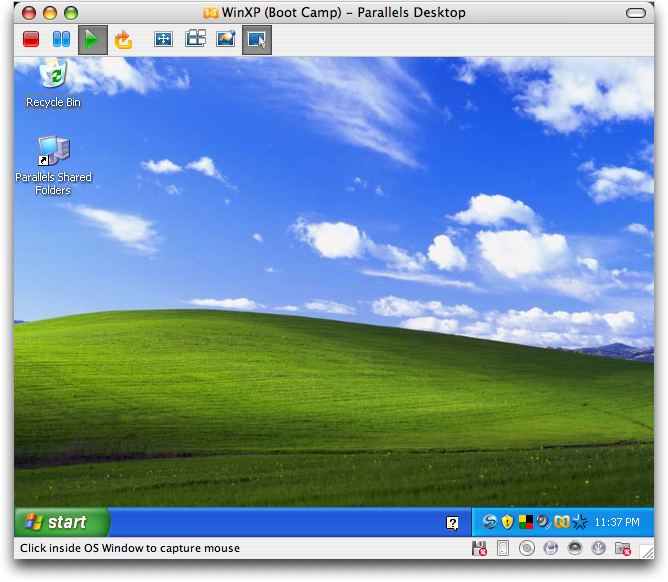The width and height of the screenshot is (668, 582).
Task: Stop the virtual machine with red button
Action: (x=31, y=40)
